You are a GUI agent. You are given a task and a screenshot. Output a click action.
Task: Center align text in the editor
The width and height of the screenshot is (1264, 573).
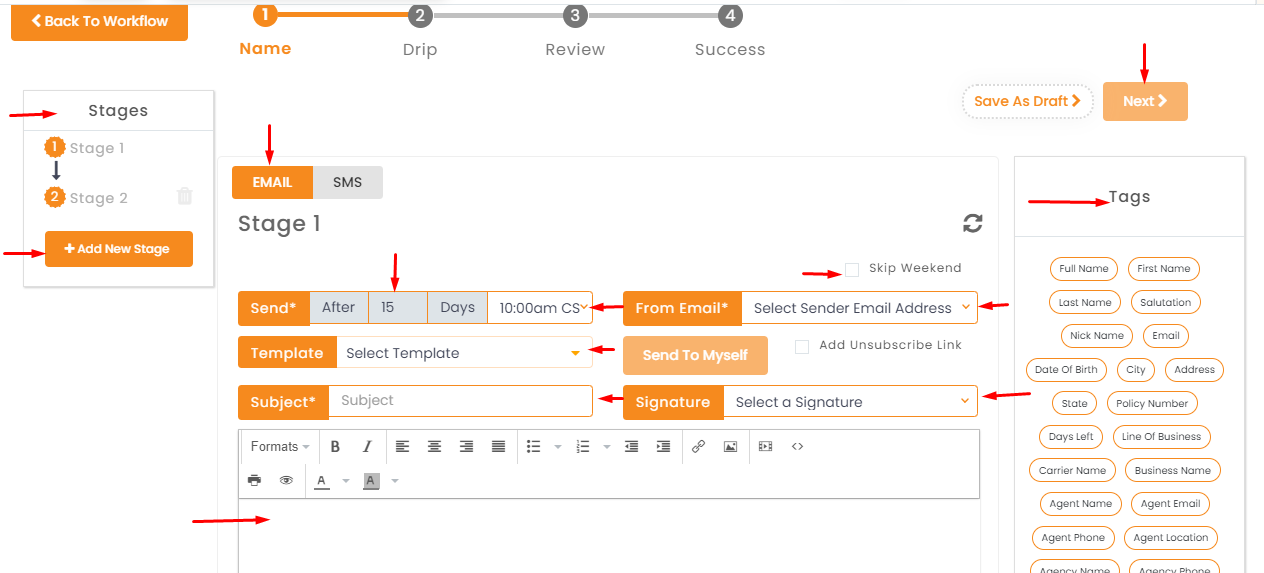click(434, 446)
